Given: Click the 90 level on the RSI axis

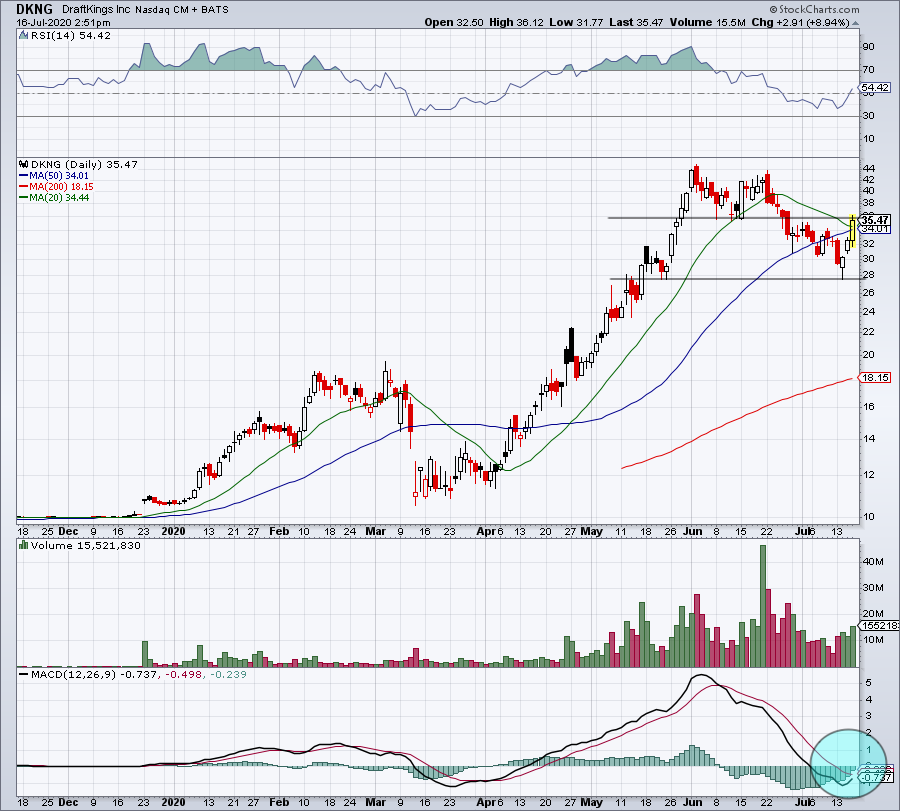Looking at the screenshot, I should 868,46.
